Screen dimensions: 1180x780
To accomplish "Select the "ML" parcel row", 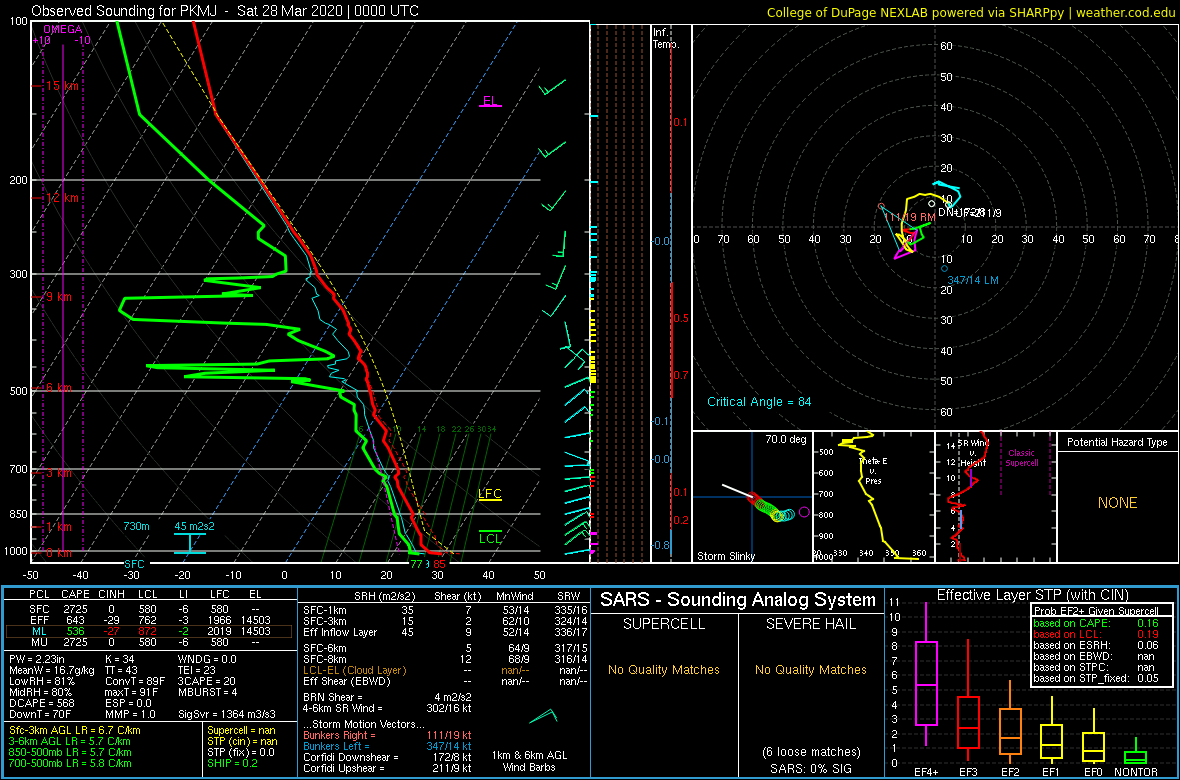I will [149, 631].
